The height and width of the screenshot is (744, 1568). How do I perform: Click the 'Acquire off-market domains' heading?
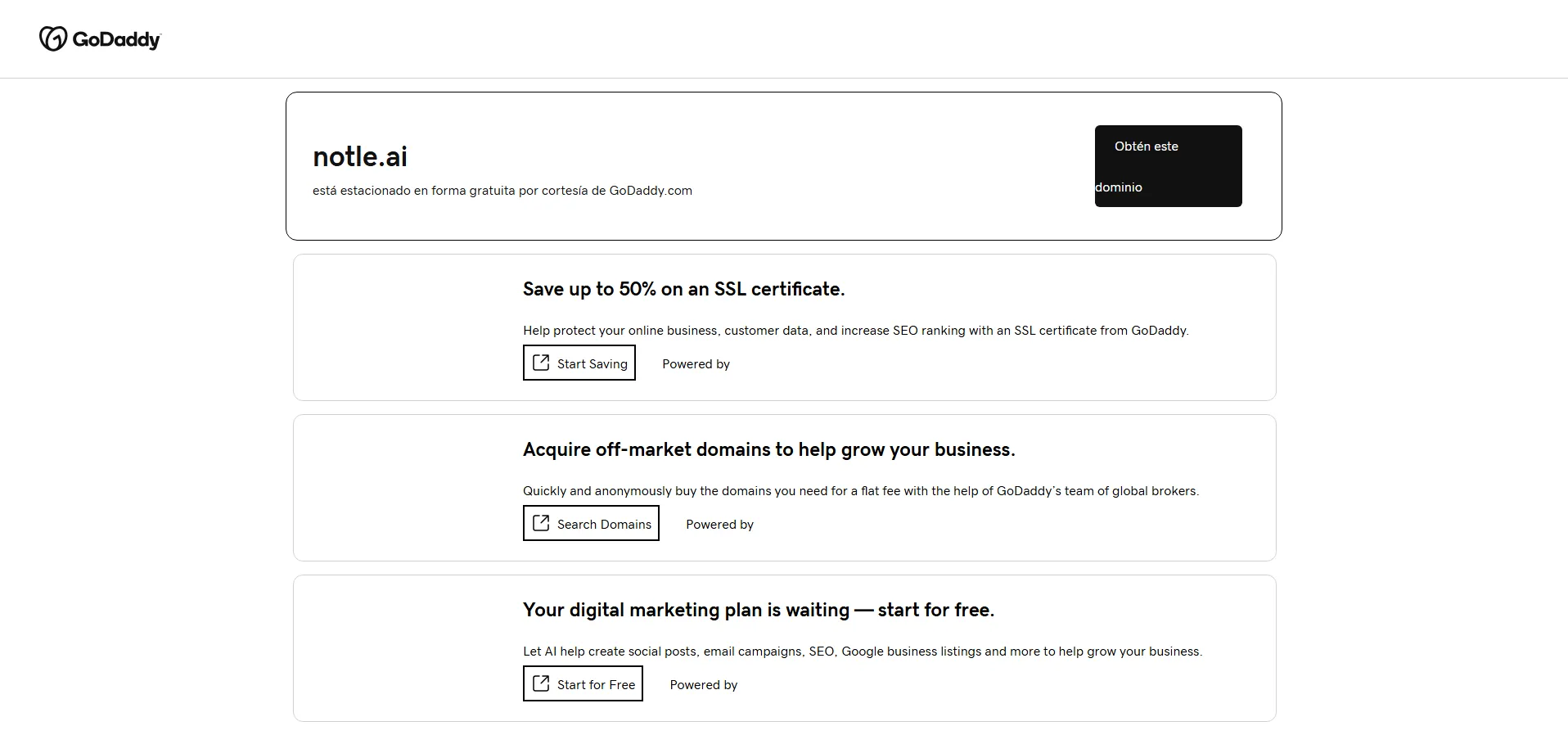click(768, 449)
